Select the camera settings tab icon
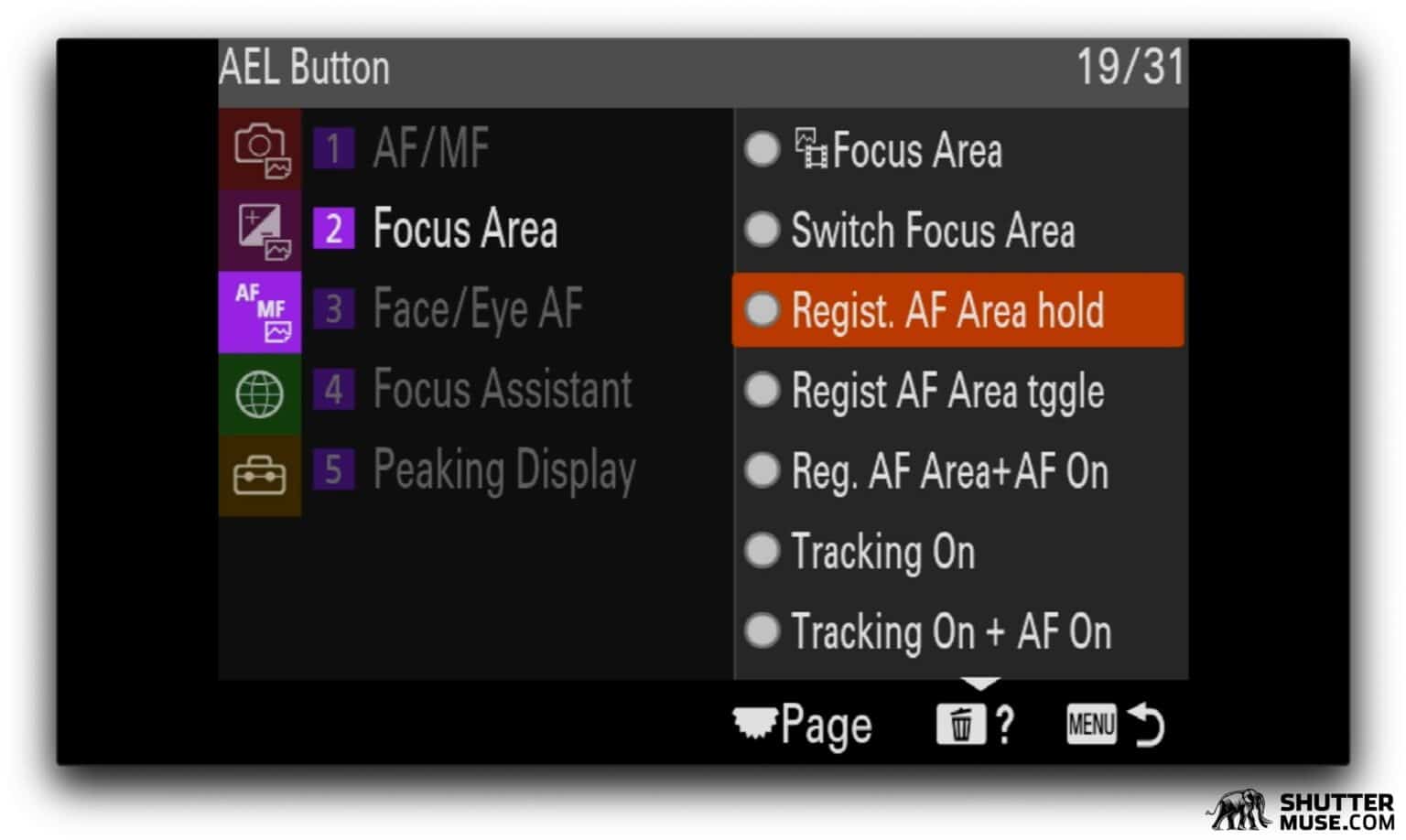1406x840 pixels. 259,148
